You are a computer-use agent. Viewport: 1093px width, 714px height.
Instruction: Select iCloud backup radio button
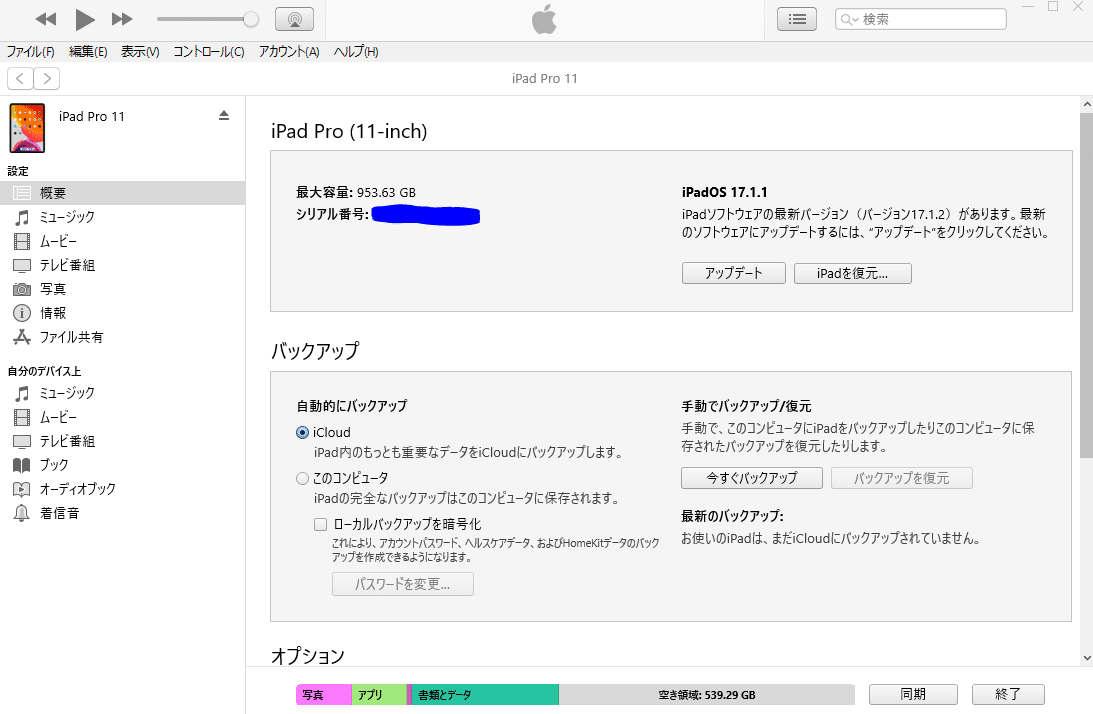pos(303,432)
